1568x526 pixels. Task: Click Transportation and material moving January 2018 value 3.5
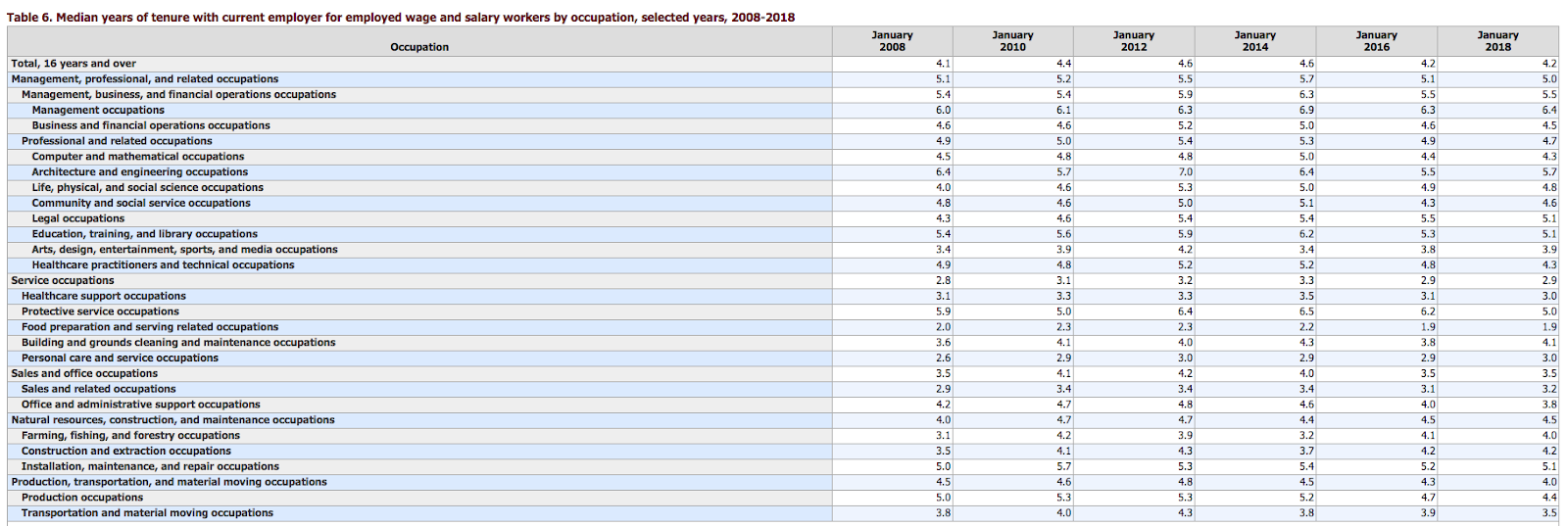[x=1548, y=513]
